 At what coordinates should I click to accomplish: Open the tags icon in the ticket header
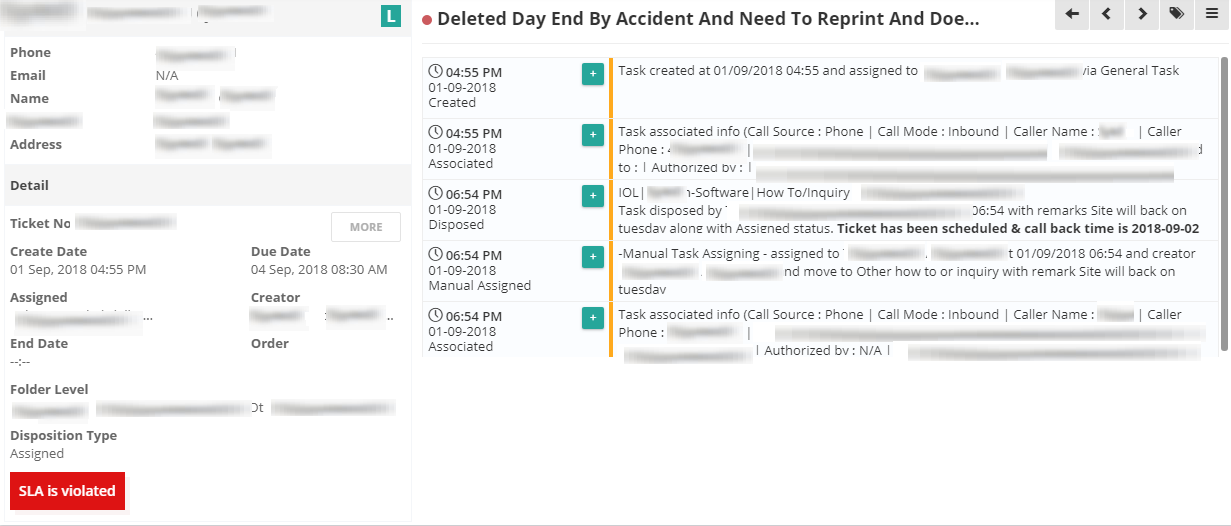pyautogui.click(x=1176, y=14)
